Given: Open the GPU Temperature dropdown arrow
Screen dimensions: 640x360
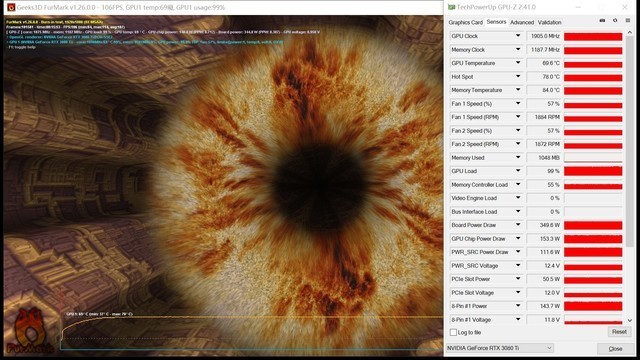Looking at the screenshot, I should point(518,63).
